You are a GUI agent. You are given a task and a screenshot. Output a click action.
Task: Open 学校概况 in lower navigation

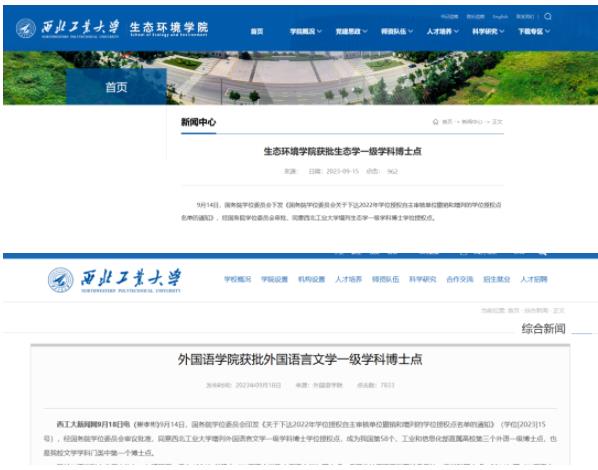(x=238, y=279)
